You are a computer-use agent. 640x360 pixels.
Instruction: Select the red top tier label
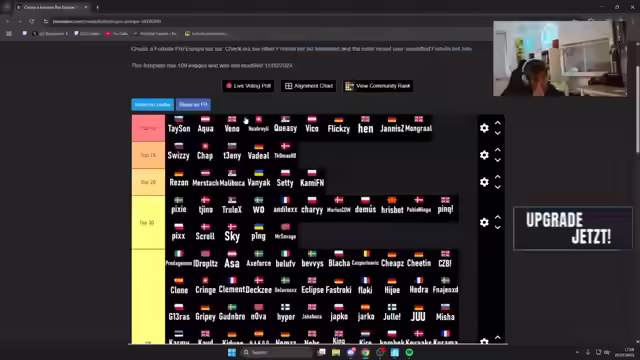pyautogui.click(x=148, y=128)
